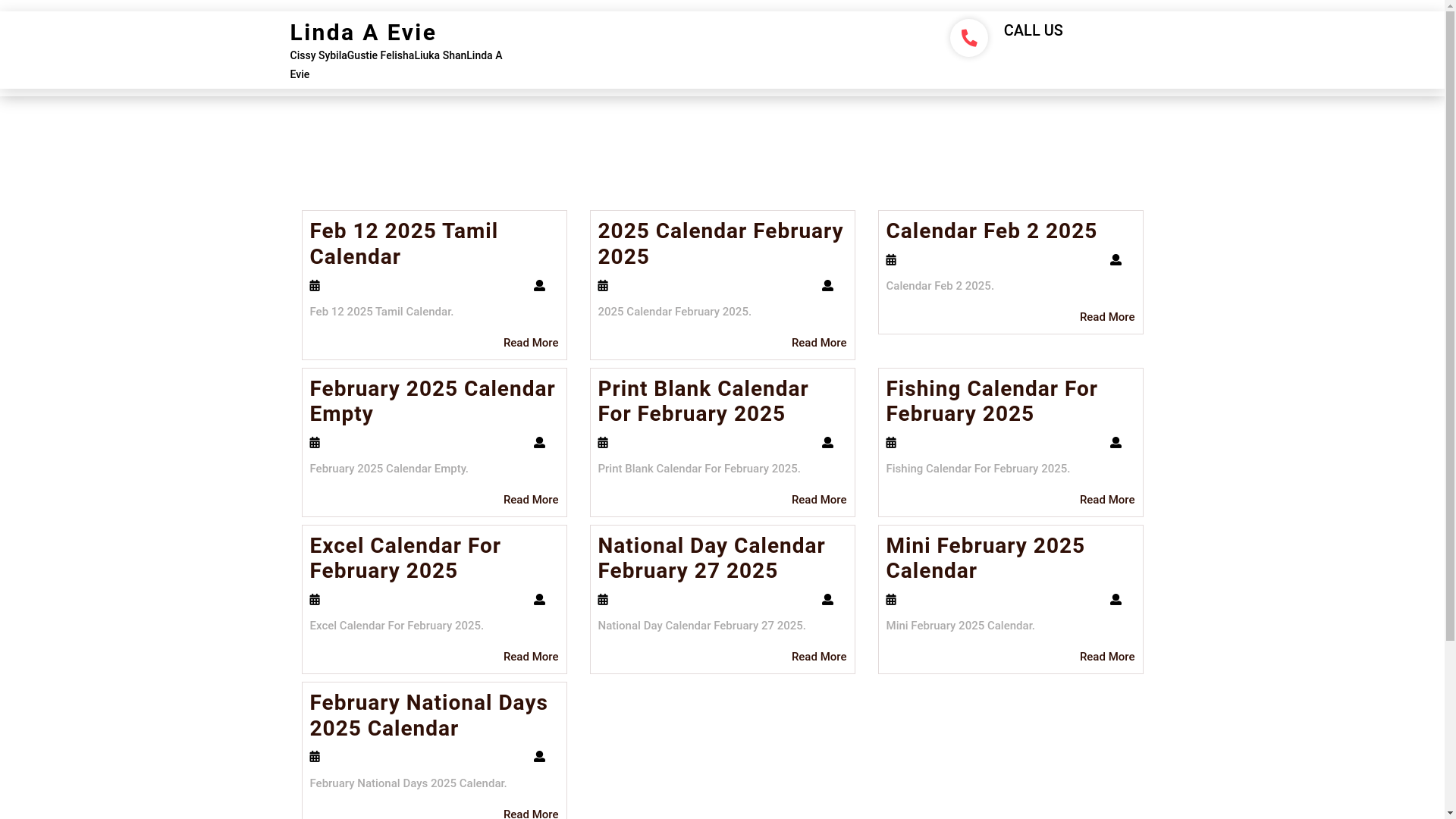
Task: Click author icon in 2025 Calendar February 2025 card
Action: pyautogui.click(x=827, y=286)
